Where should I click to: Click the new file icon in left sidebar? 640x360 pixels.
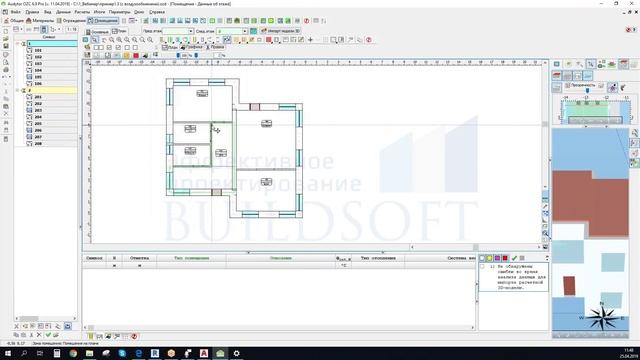[x=6, y=31]
